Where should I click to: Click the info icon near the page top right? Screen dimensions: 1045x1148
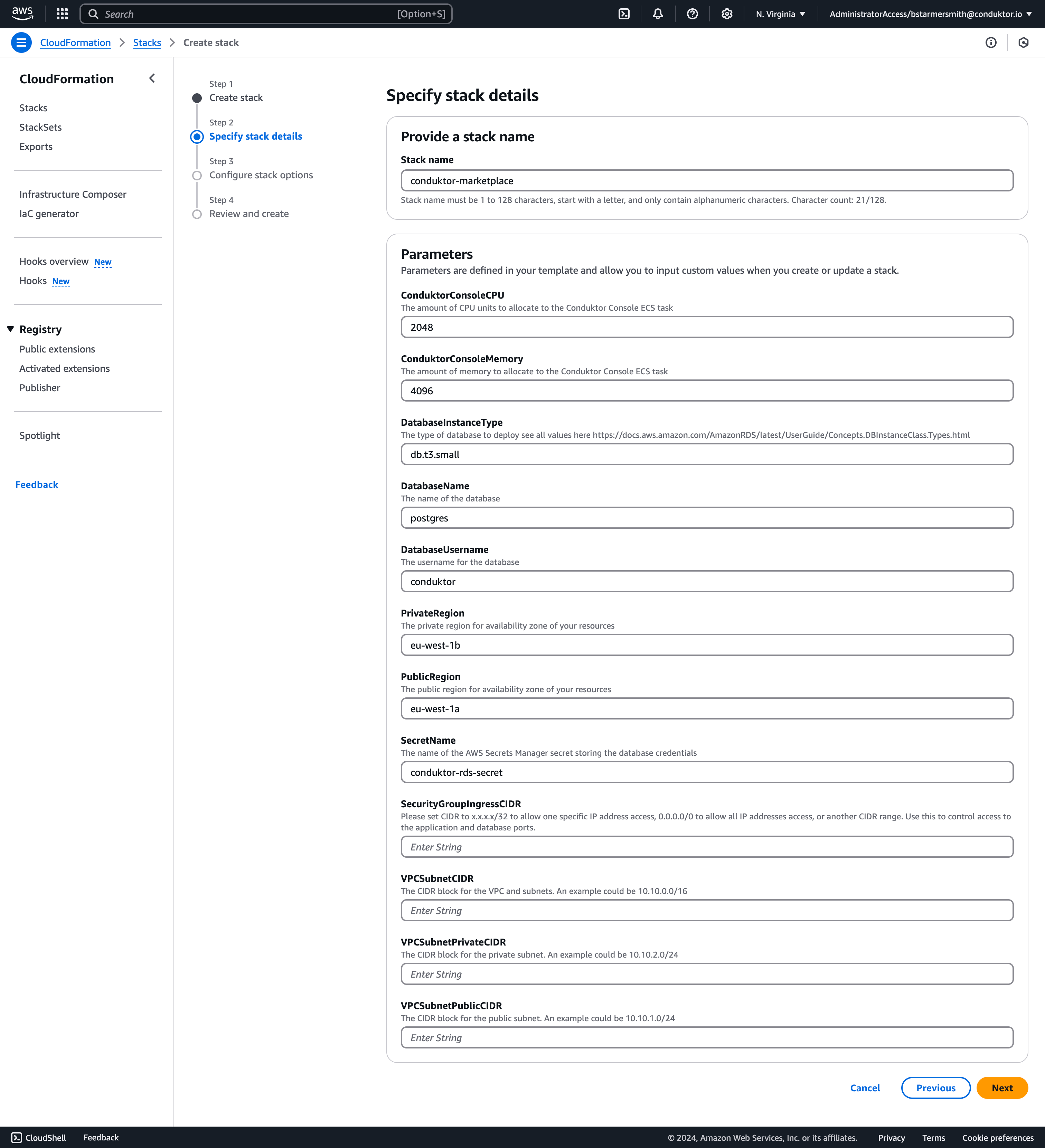(991, 42)
